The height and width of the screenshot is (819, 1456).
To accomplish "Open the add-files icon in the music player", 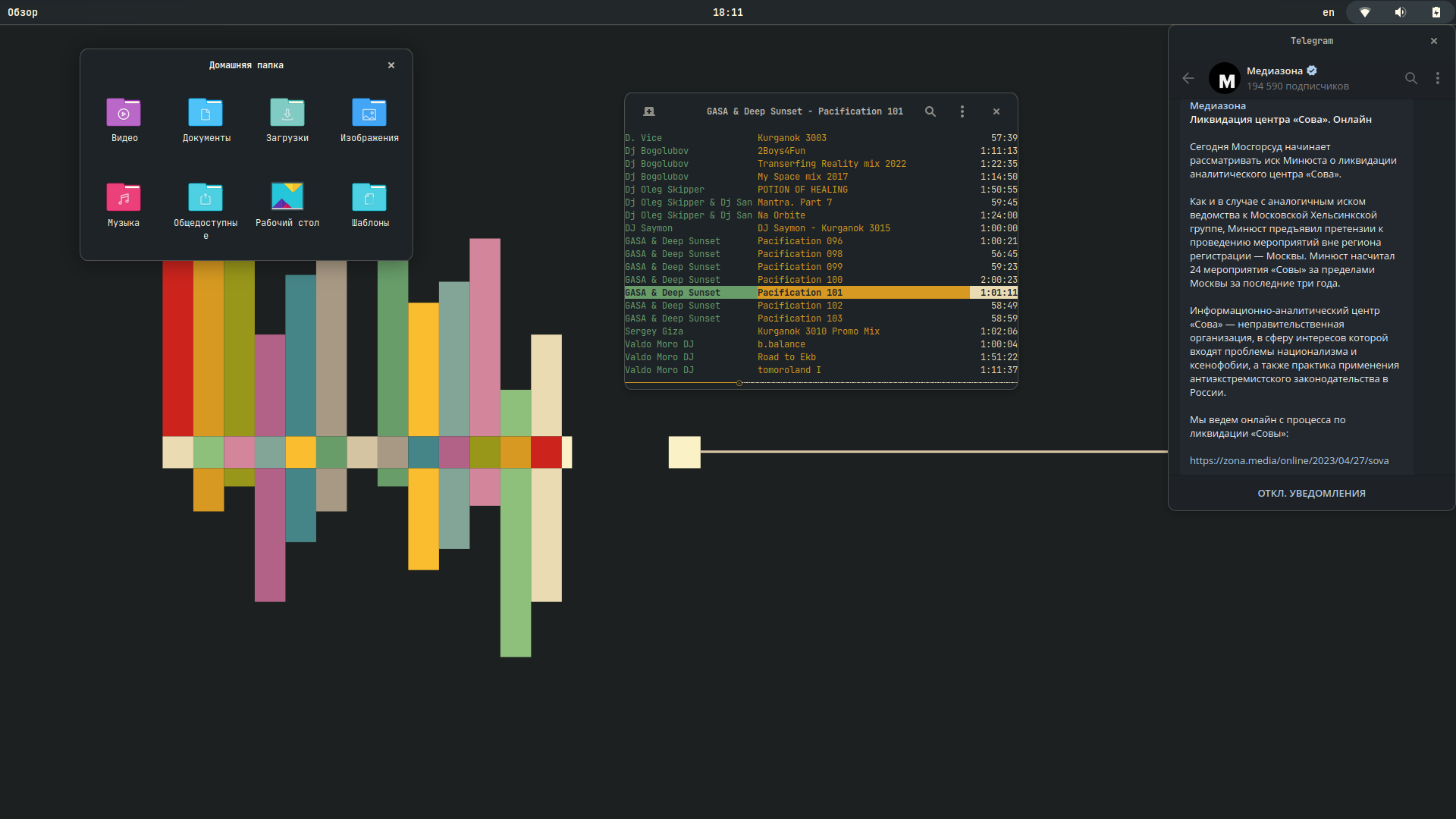I will tap(649, 111).
